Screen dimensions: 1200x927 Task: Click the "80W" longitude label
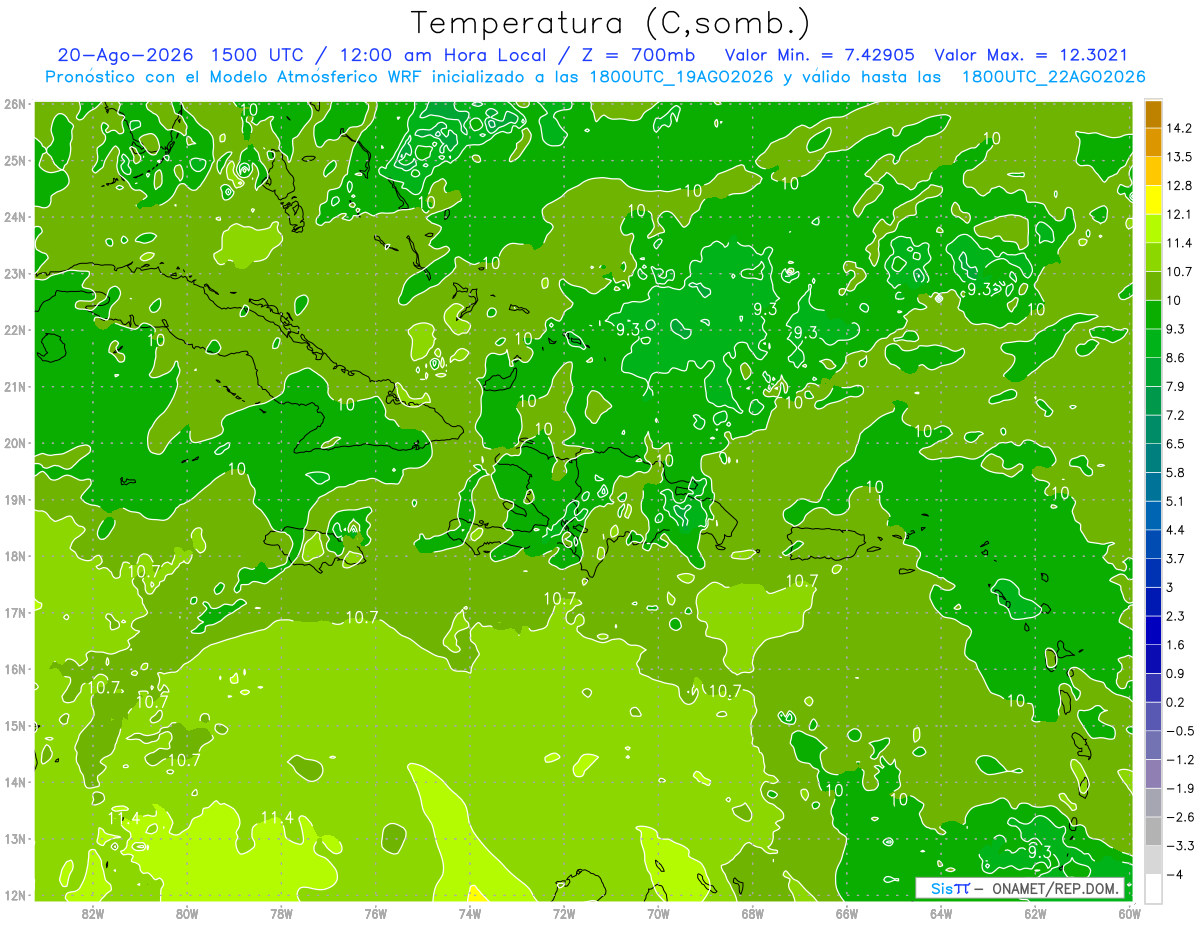(187, 913)
